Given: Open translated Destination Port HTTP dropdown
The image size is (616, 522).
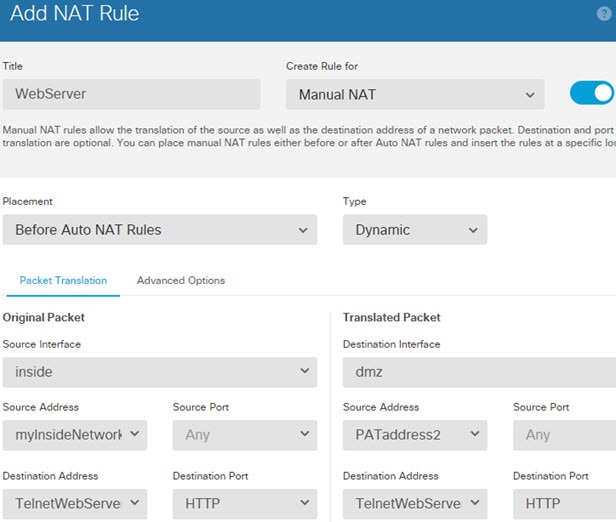Looking at the screenshot, I should [x=565, y=504].
